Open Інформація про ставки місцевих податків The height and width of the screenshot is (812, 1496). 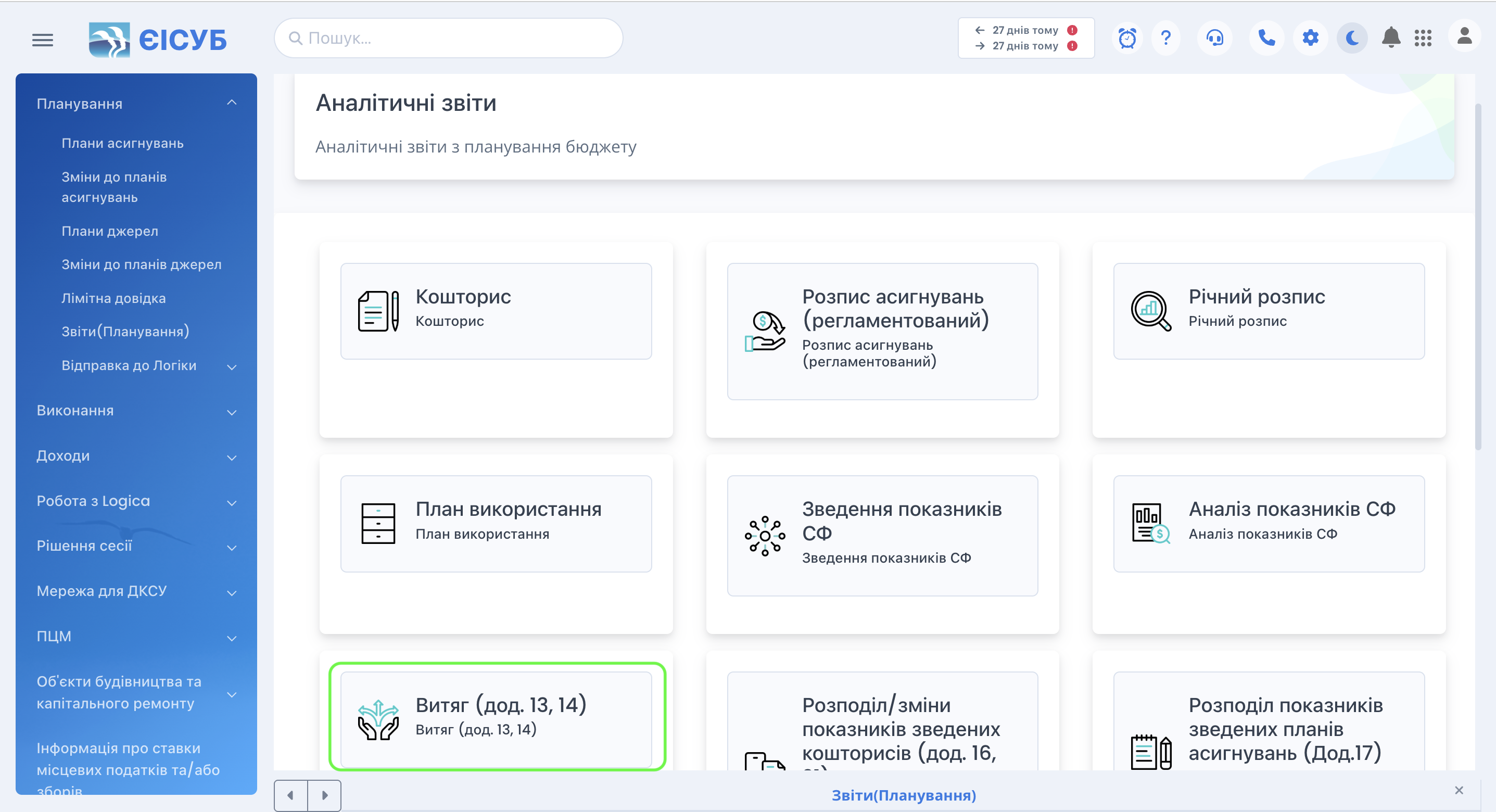[128, 769]
